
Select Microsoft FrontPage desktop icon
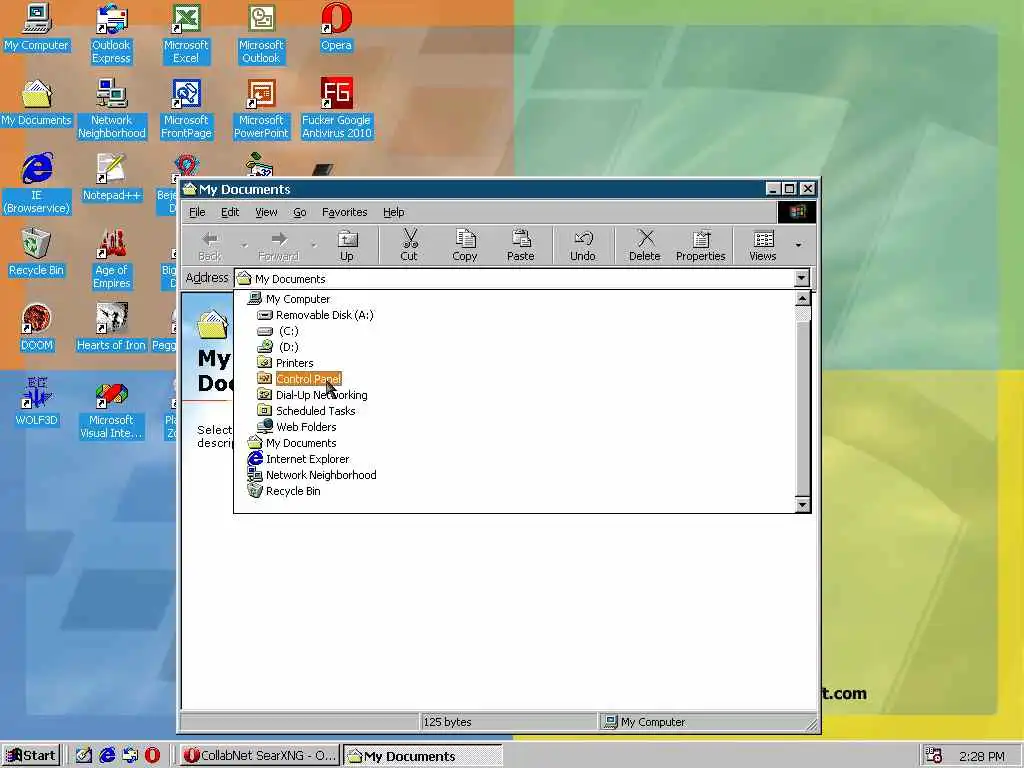(x=186, y=109)
